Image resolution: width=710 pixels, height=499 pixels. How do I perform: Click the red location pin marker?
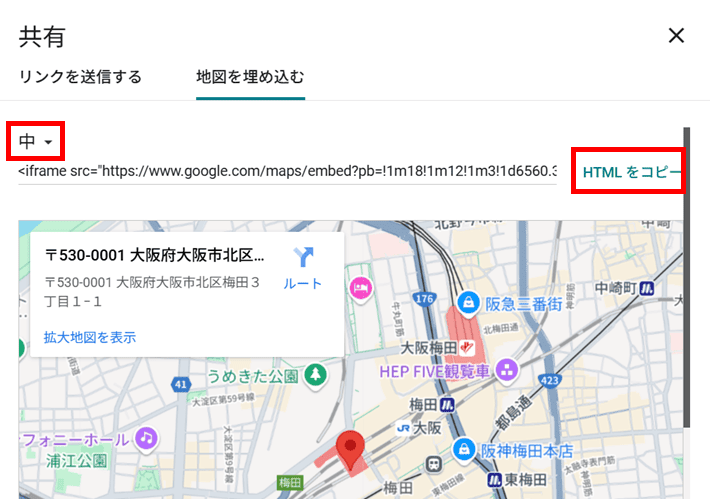point(349,449)
